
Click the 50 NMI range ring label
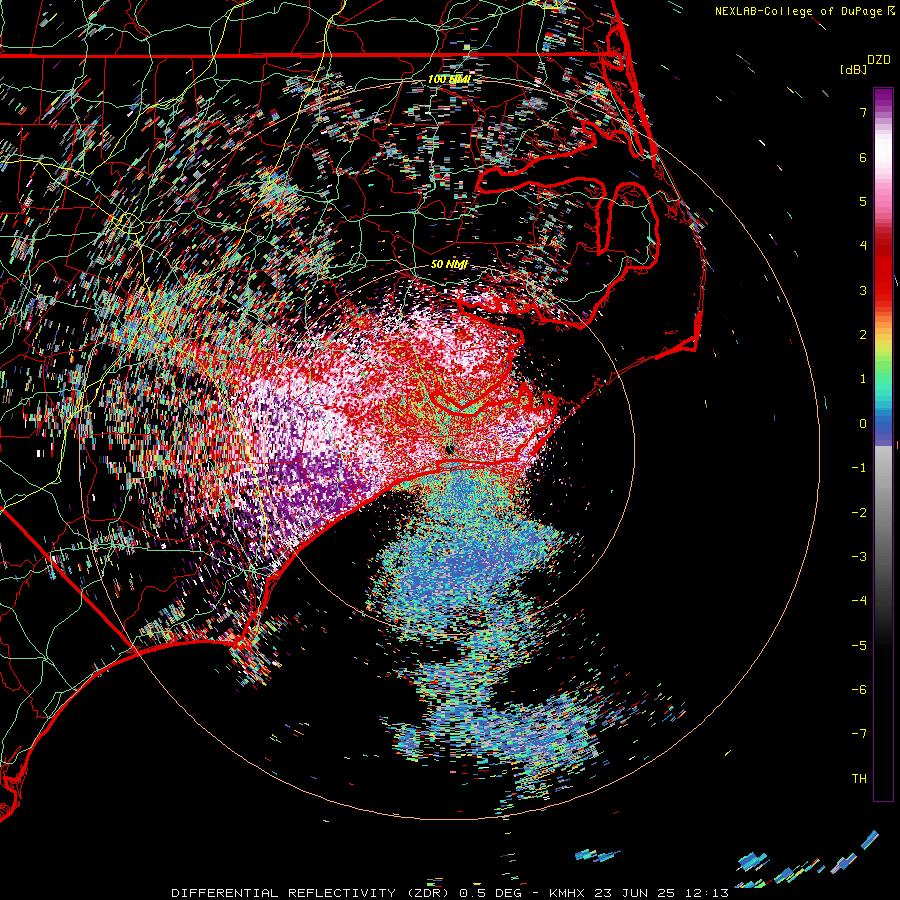[449, 264]
